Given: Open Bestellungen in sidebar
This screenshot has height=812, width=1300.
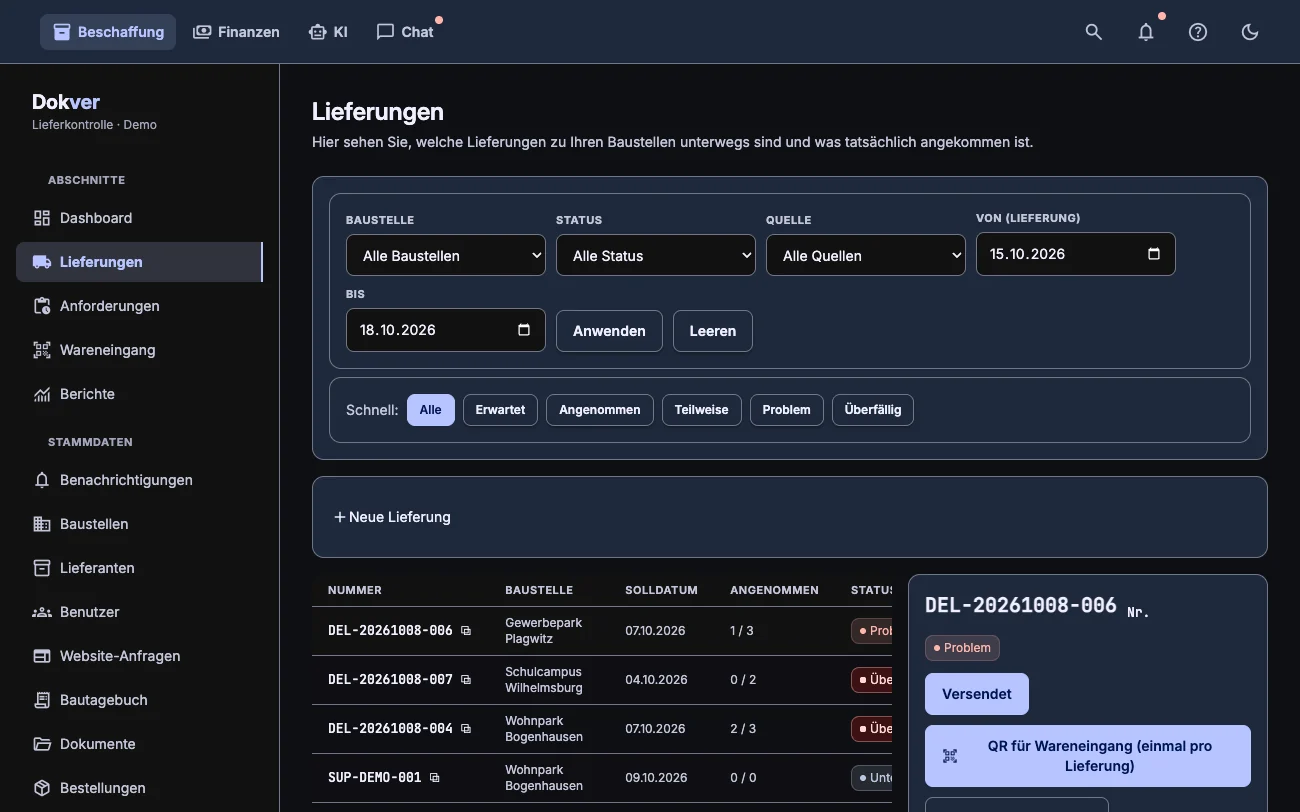Looking at the screenshot, I should tap(139, 788).
